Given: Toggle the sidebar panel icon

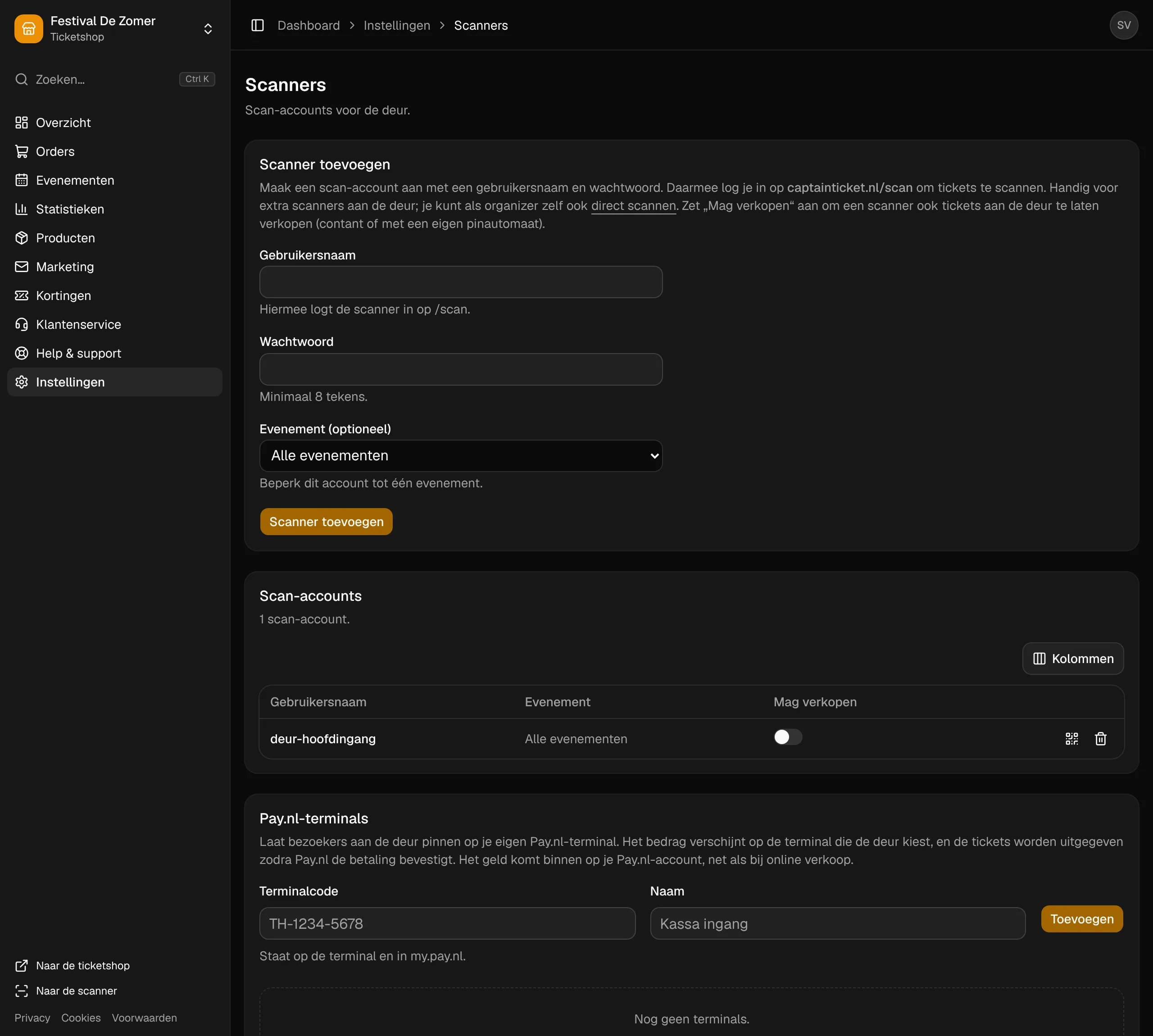Looking at the screenshot, I should [257, 26].
